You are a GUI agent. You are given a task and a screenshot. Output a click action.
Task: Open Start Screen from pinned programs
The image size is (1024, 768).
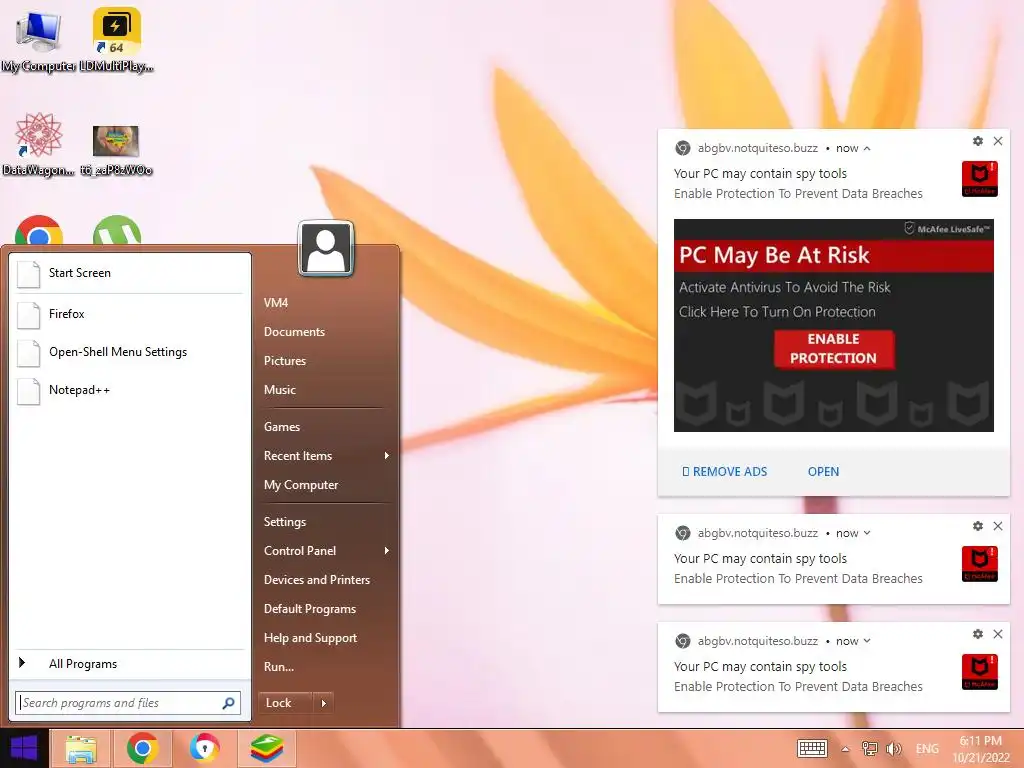(129, 273)
